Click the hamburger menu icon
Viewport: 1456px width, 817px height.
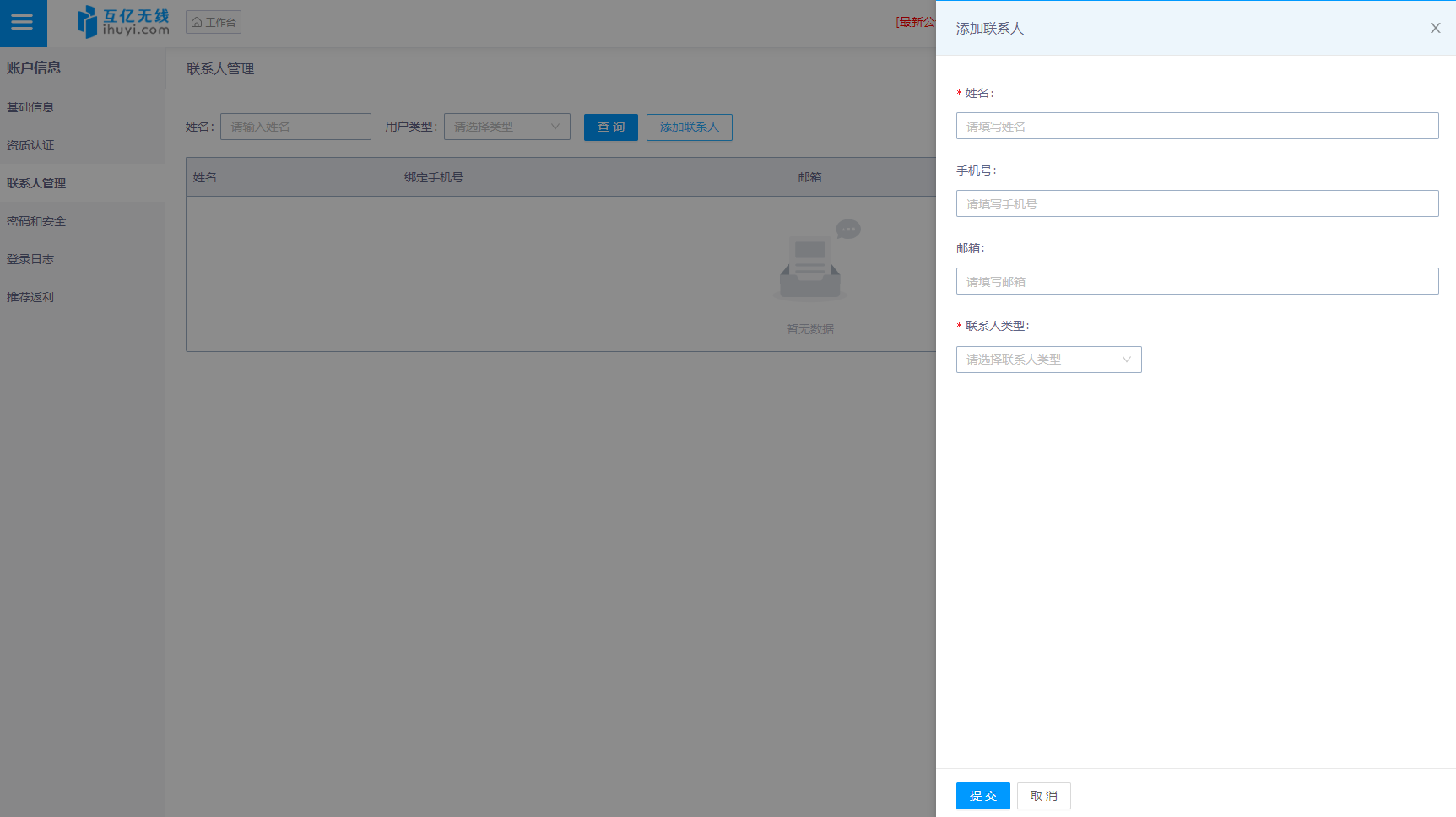point(23,23)
